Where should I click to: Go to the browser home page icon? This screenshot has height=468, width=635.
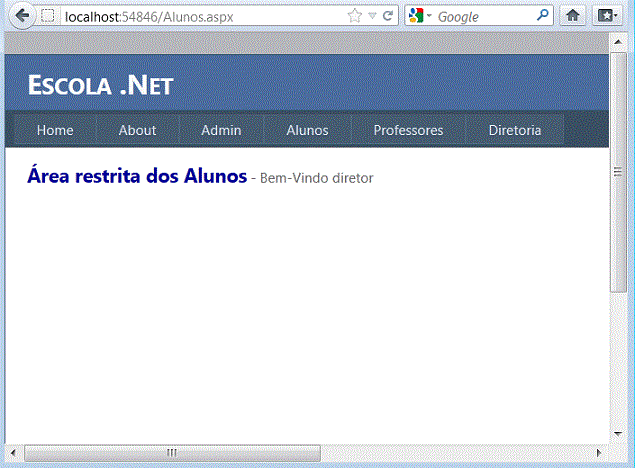point(572,16)
